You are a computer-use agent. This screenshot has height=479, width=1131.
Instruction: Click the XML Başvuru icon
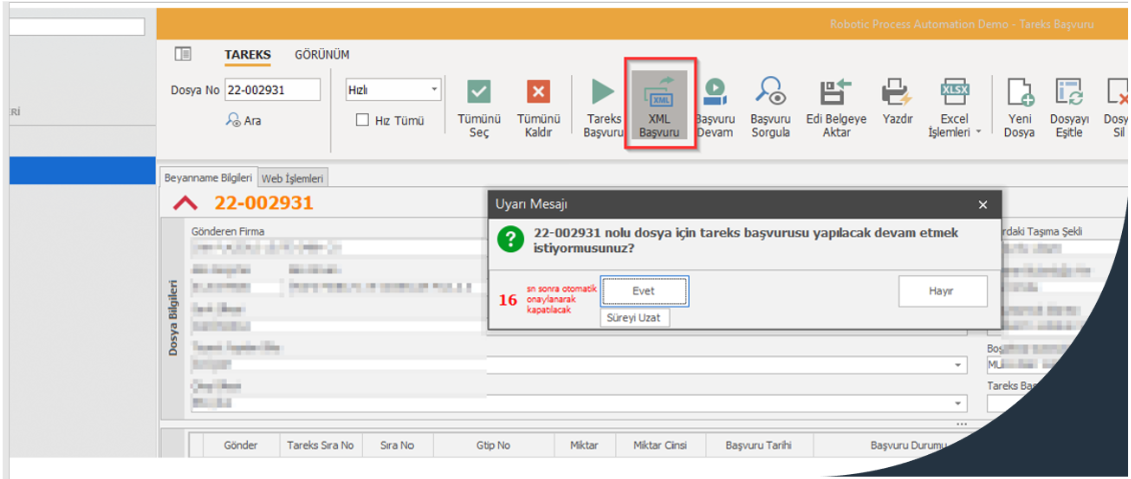tap(659, 92)
